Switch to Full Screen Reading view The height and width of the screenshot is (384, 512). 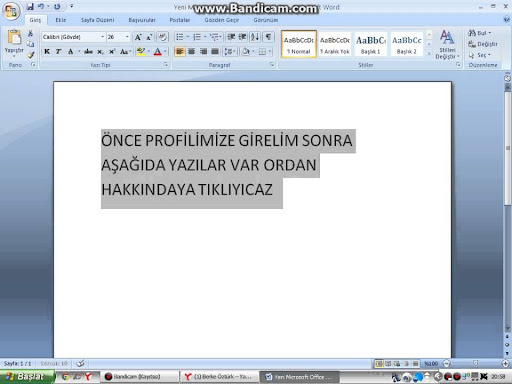388,363
